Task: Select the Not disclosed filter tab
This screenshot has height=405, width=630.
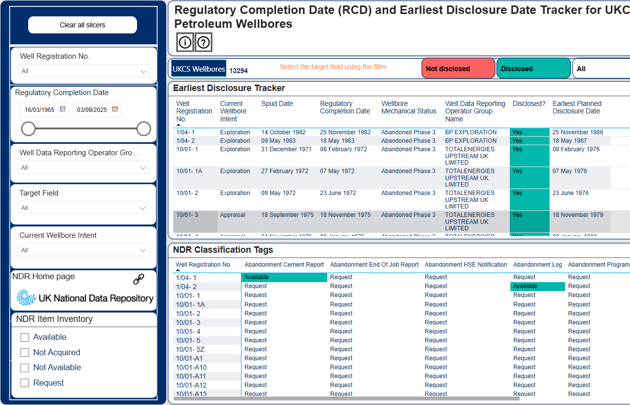Action: point(458,69)
